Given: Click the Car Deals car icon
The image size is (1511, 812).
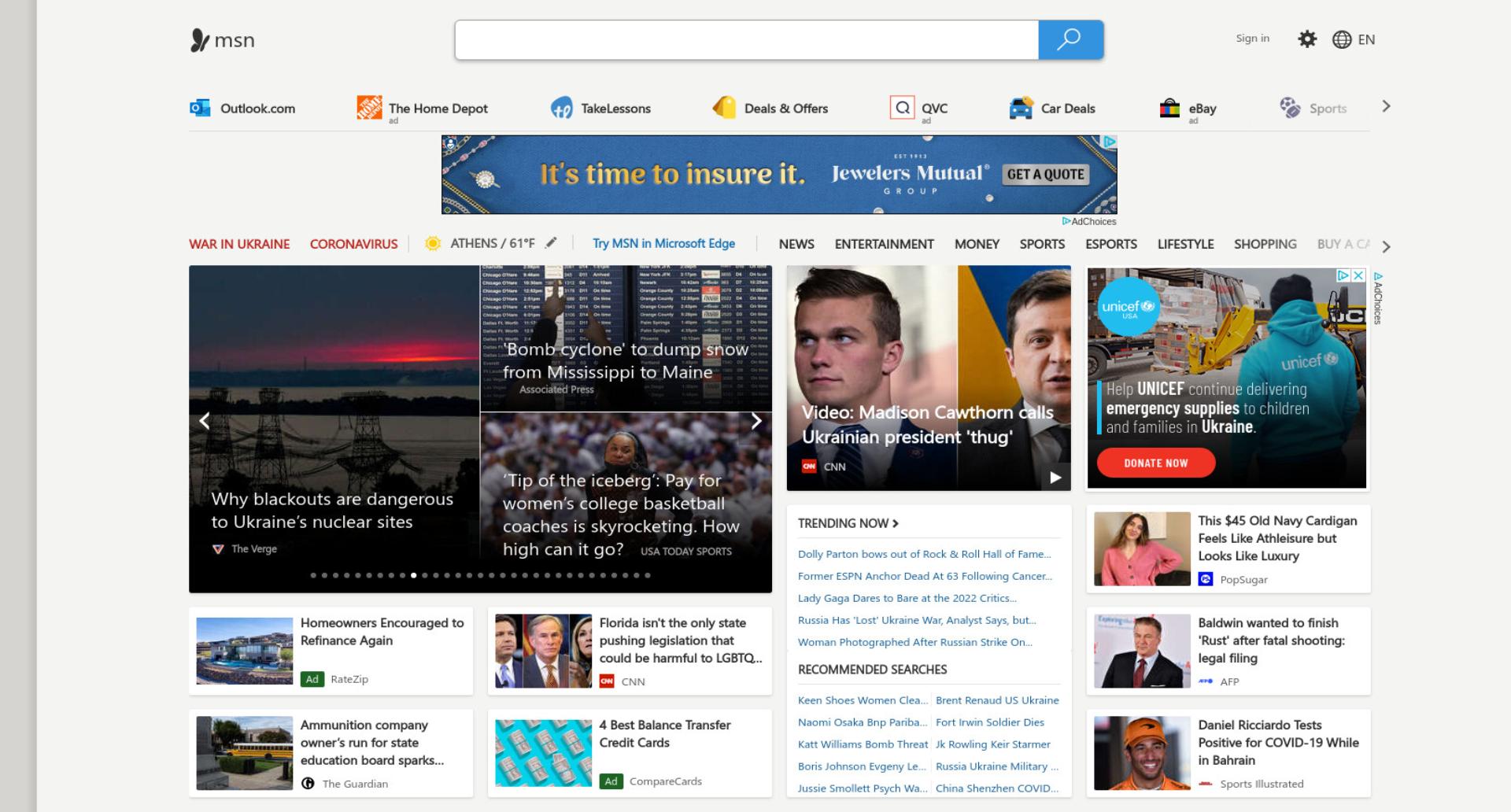Looking at the screenshot, I should (x=1021, y=108).
